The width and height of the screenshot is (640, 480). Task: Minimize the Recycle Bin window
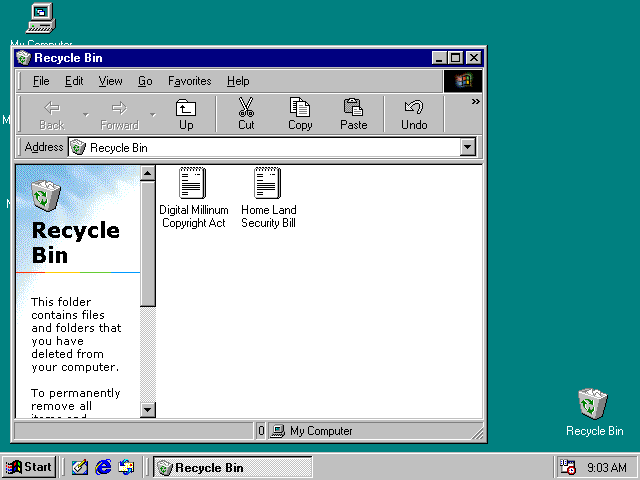439,58
